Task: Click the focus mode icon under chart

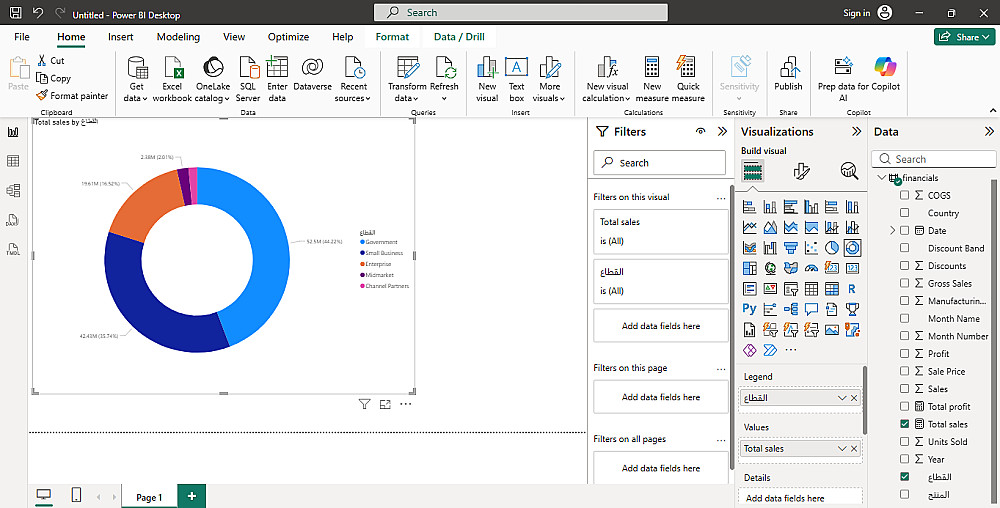Action: pos(385,404)
